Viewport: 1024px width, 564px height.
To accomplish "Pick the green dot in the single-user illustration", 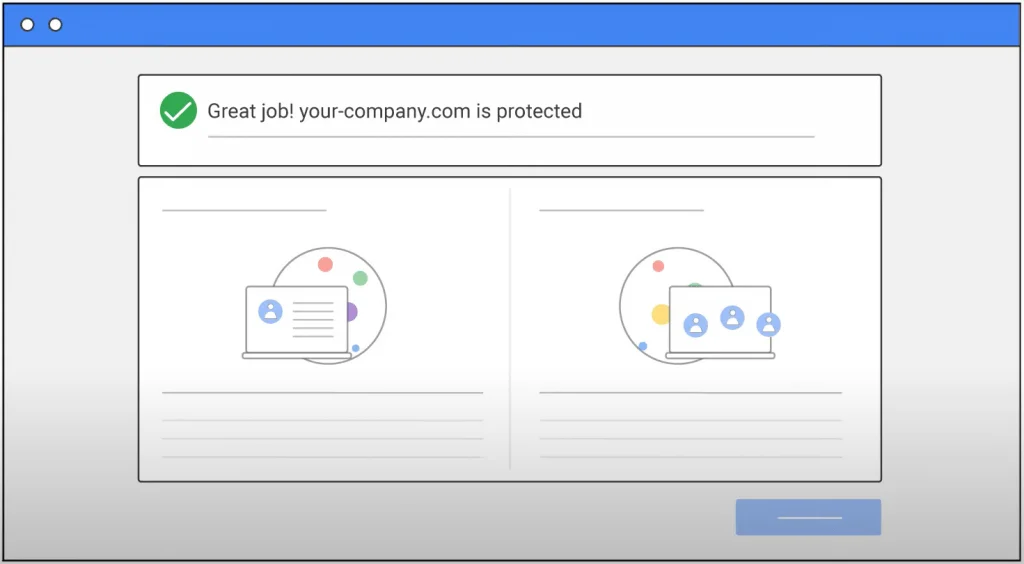I will coord(360,278).
